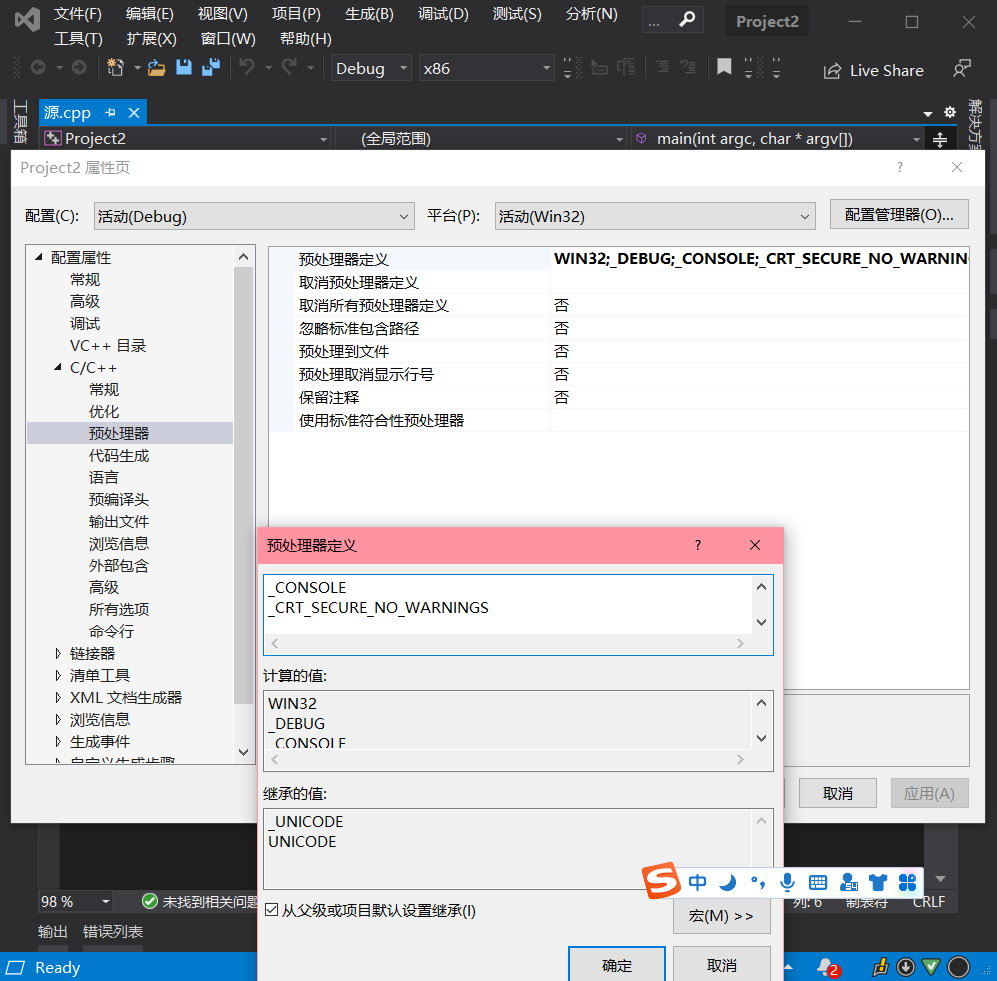Click the undo arrow icon
This screenshot has width=997, height=981.
(x=247, y=67)
